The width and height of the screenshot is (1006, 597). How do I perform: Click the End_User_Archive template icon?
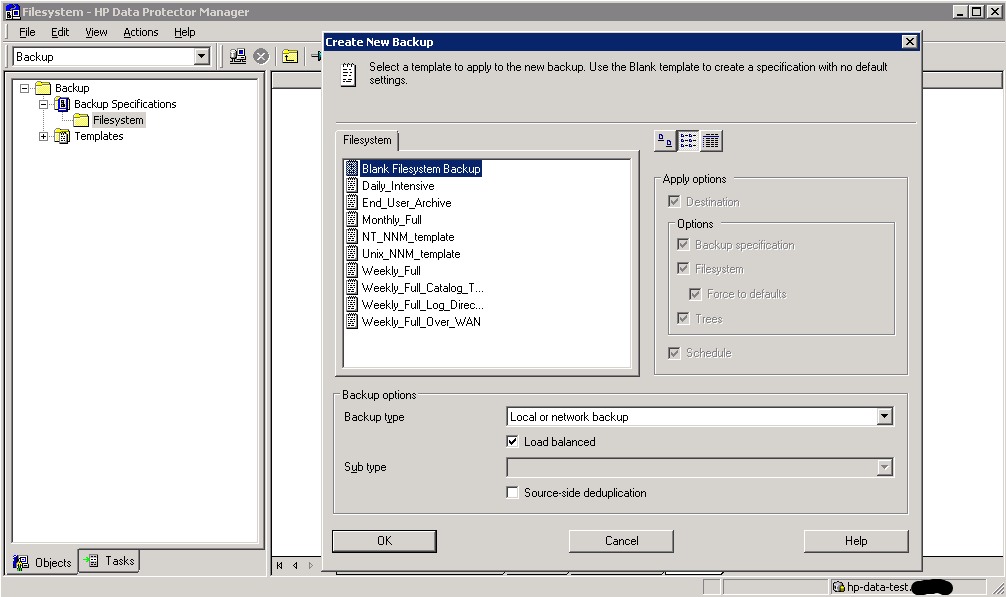tap(352, 203)
